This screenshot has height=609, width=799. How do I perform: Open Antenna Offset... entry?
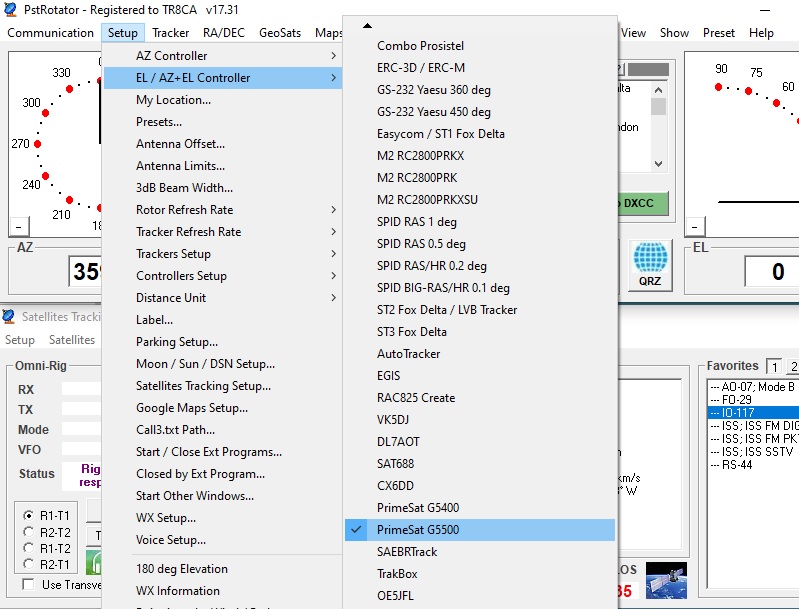(x=222, y=144)
